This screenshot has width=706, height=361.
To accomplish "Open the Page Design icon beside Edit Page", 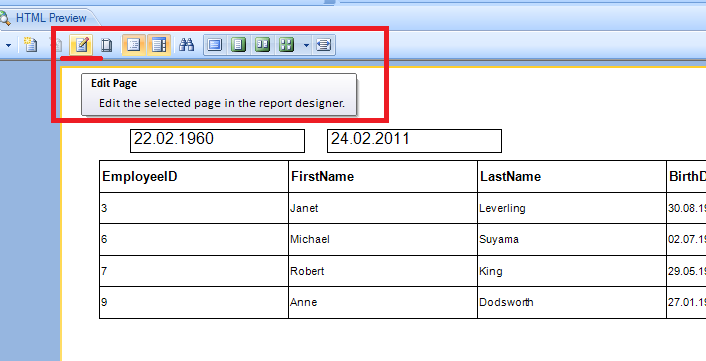I will (x=107, y=45).
